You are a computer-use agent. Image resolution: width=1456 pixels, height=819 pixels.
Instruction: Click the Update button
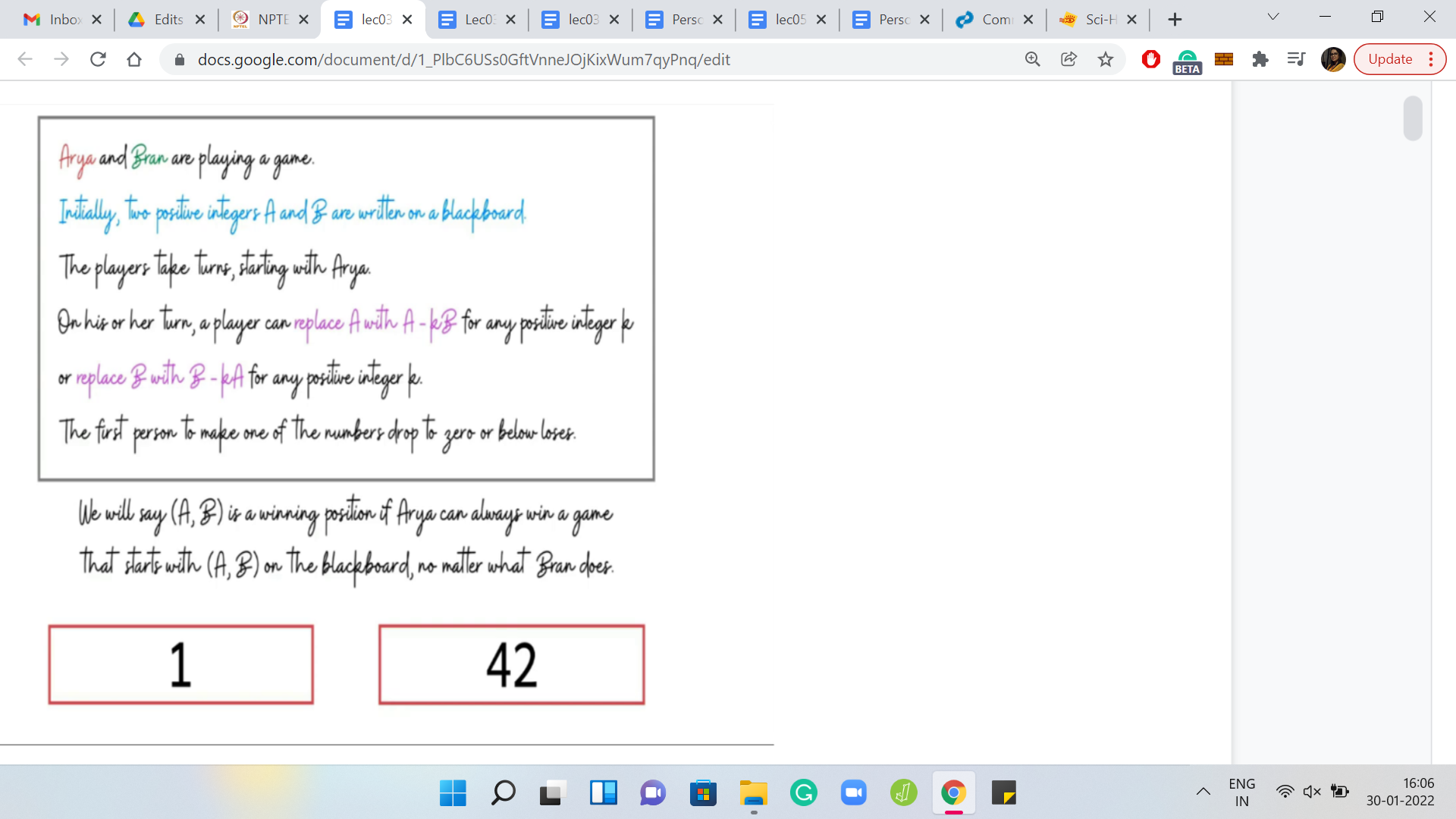pos(1389,59)
